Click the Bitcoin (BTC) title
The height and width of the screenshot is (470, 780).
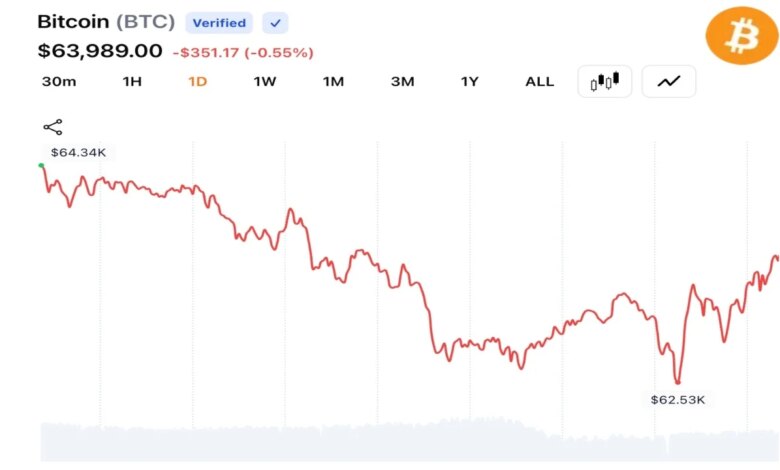tap(106, 22)
